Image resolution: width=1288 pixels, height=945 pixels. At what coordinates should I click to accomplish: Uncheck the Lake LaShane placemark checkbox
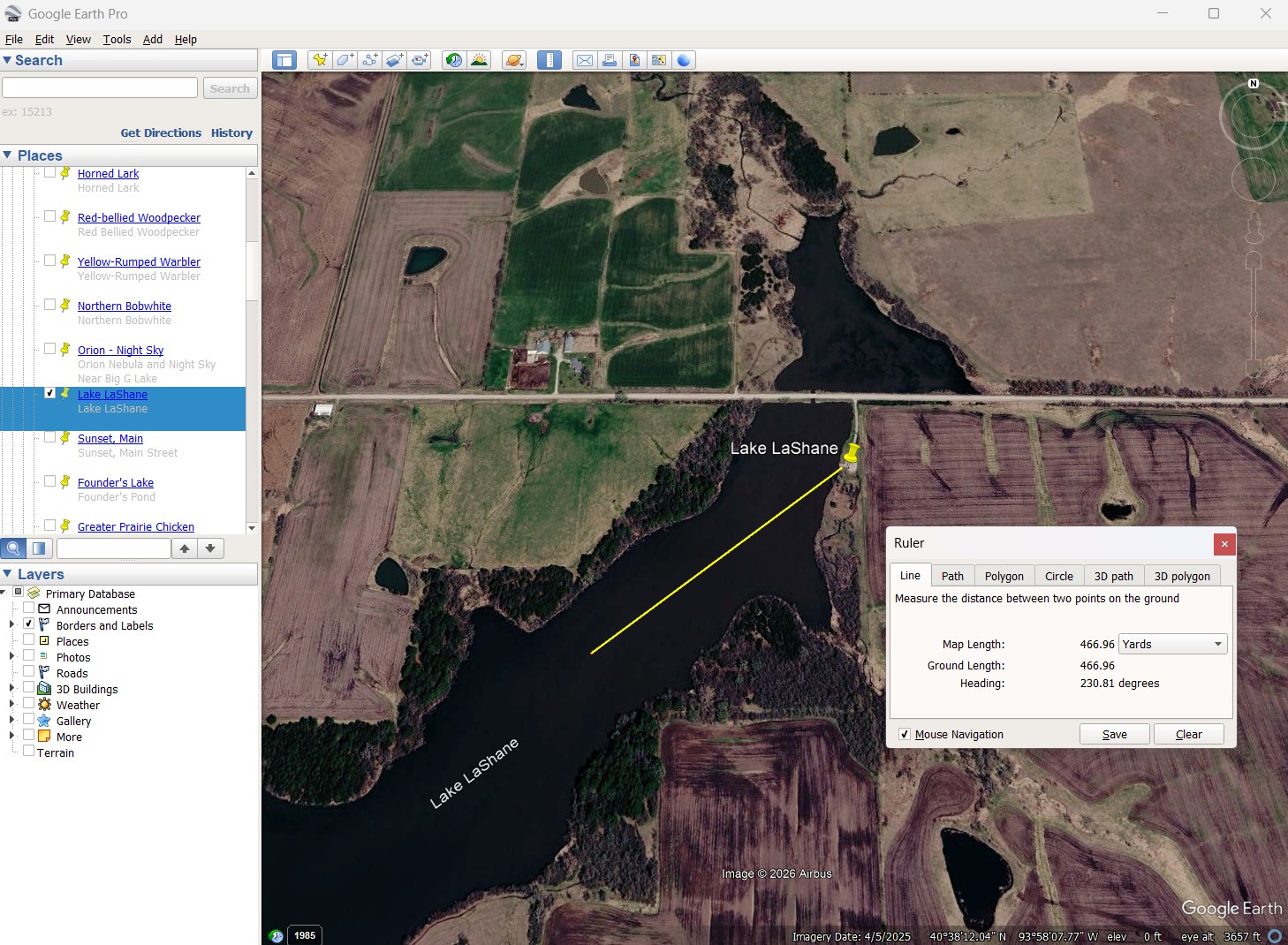[50, 393]
